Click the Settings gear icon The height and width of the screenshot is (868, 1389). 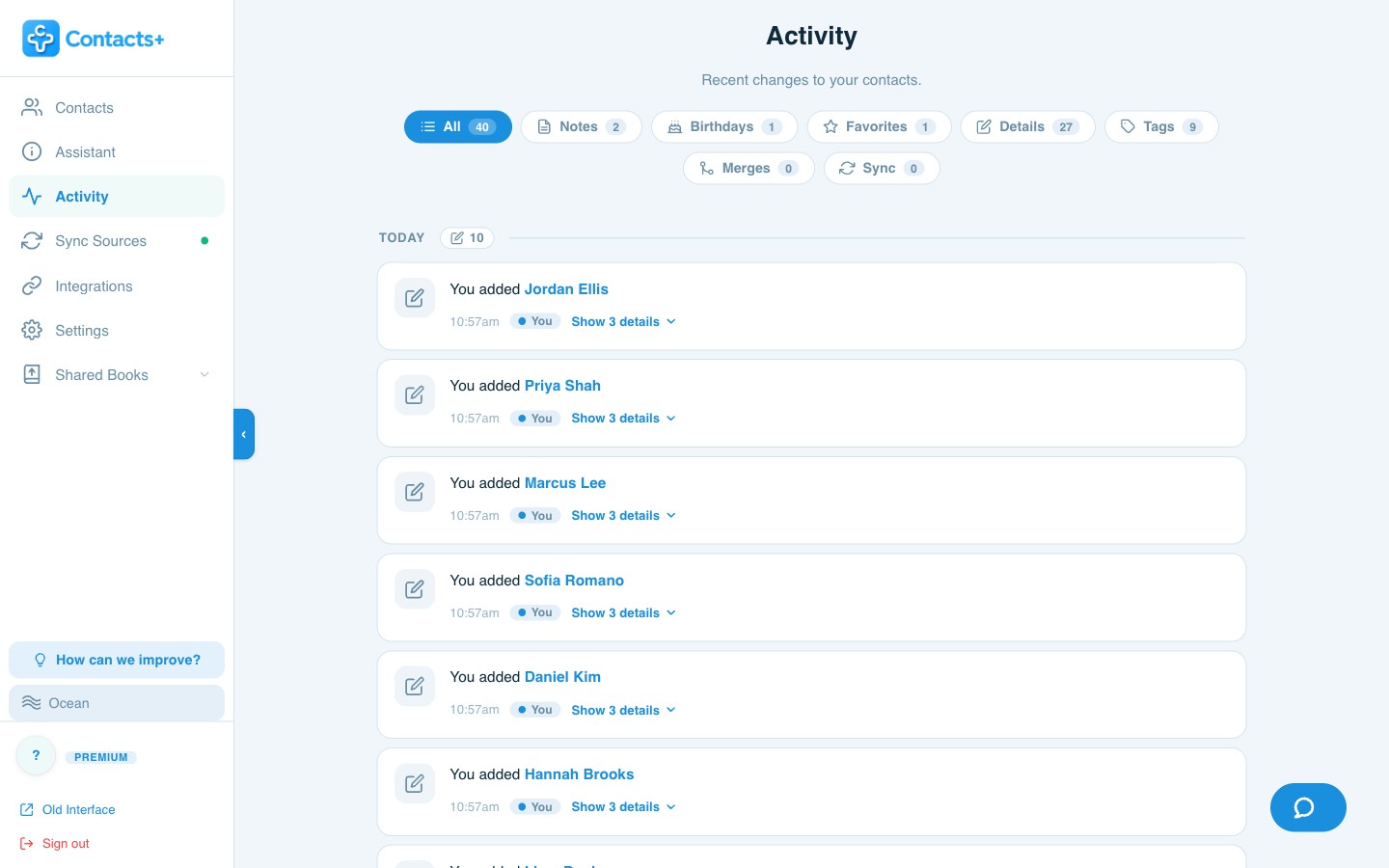click(32, 331)
